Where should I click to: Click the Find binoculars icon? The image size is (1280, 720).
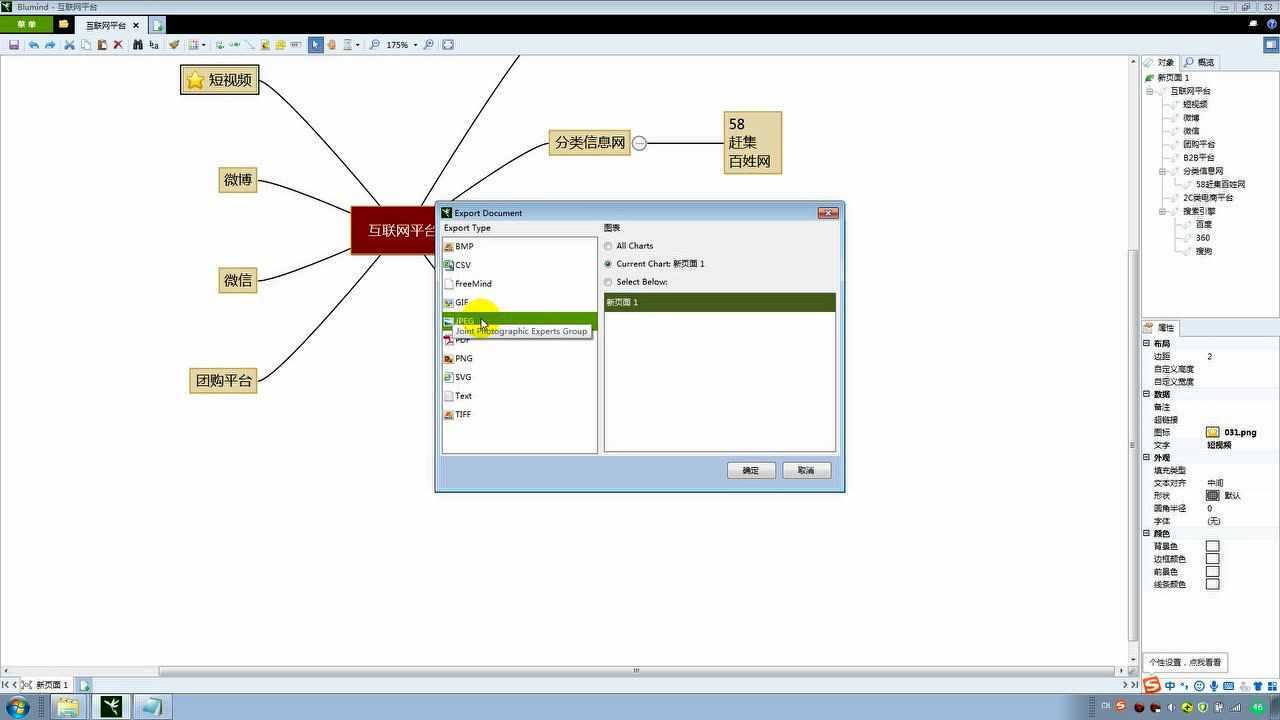click(138, 45)
